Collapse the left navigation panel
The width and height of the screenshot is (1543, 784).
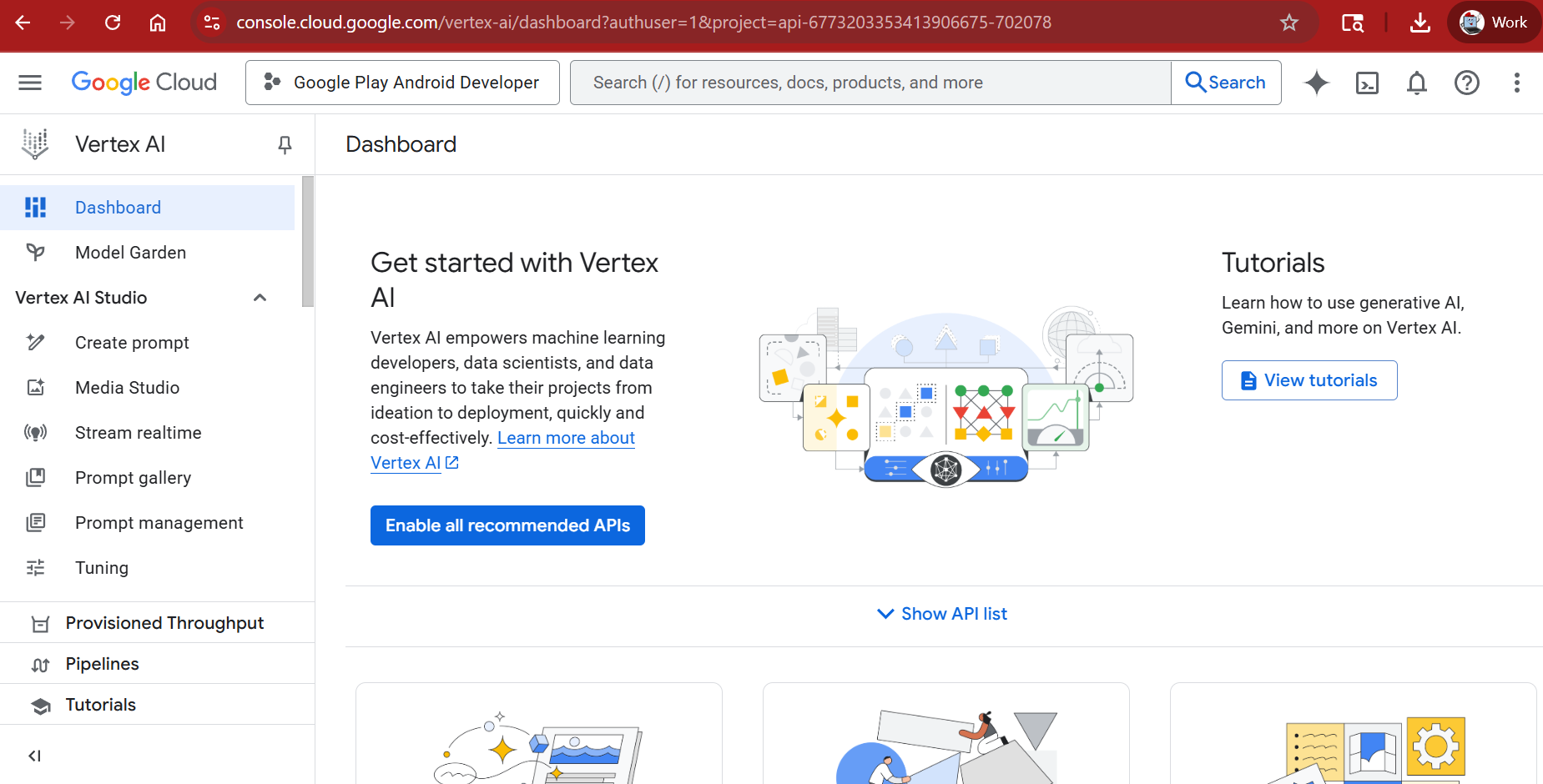point(34,756)
